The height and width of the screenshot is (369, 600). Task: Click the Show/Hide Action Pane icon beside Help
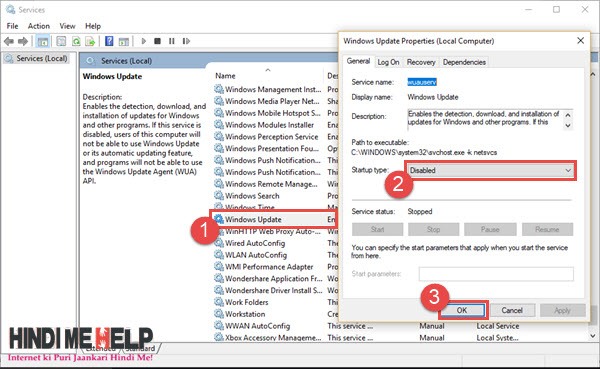point(124,41)
